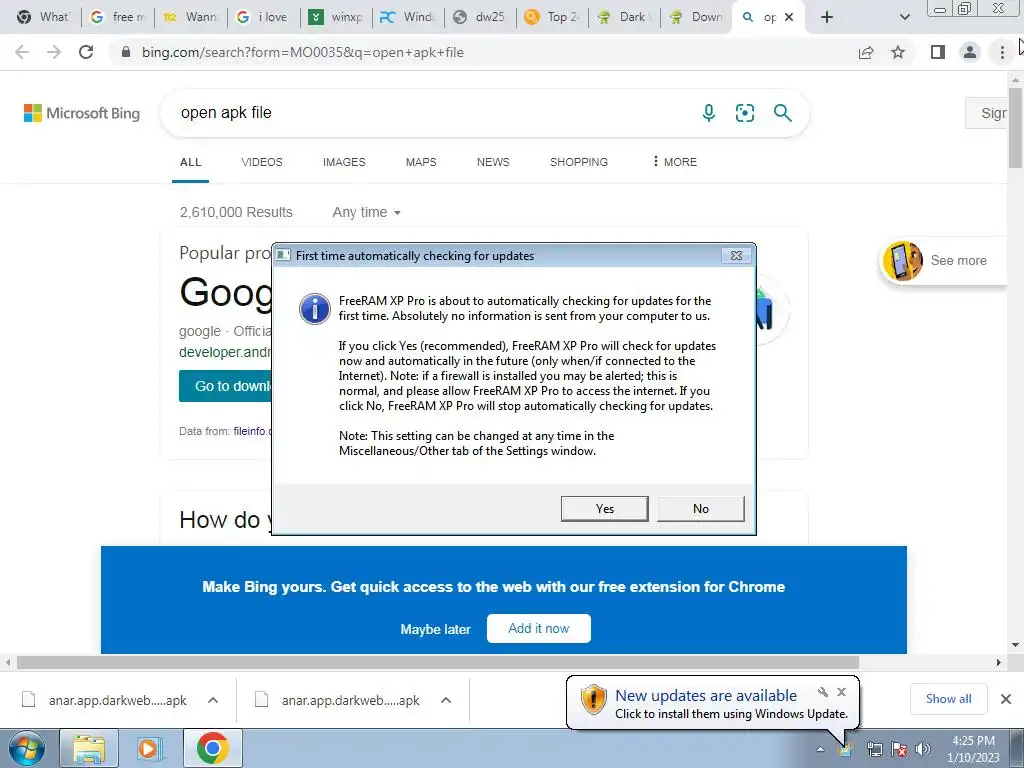This screenshot has height=768, width=1024.
Task: Click the Bing search magnifier icon
Action: tap(782, 113)
